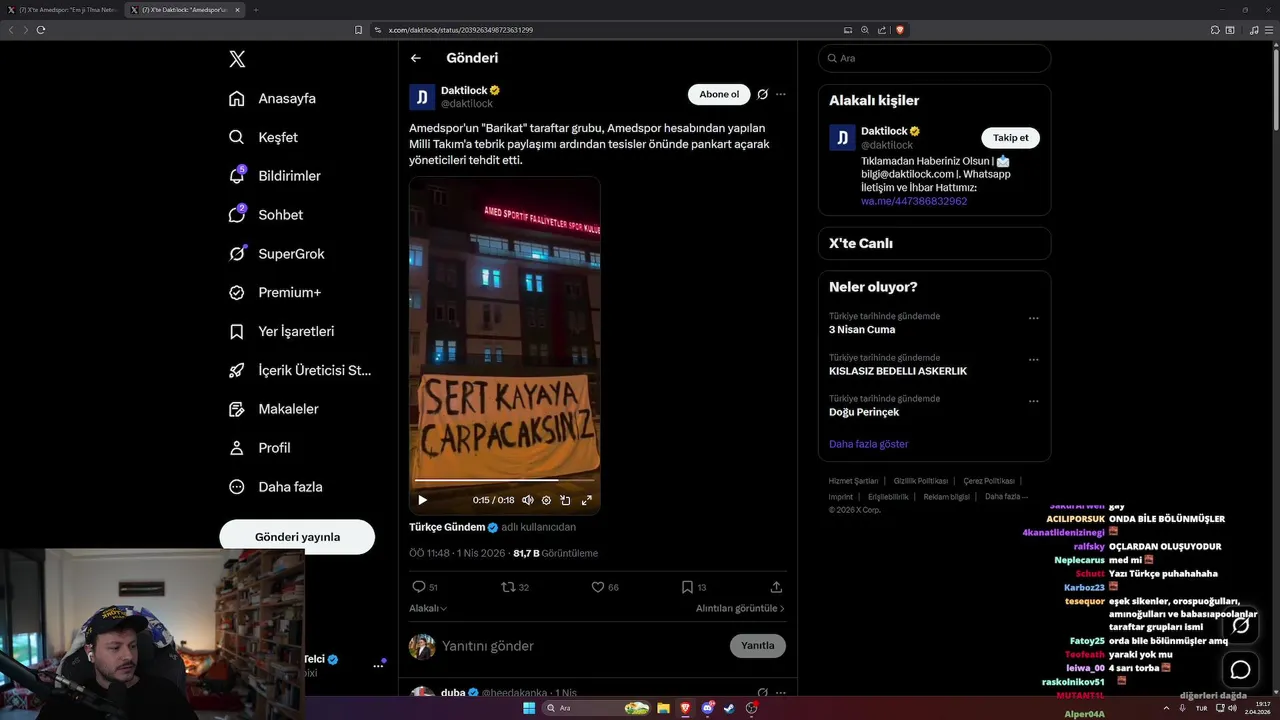Open Alıntıları görüntüle link
The image size is (1280, 720).
740,608
